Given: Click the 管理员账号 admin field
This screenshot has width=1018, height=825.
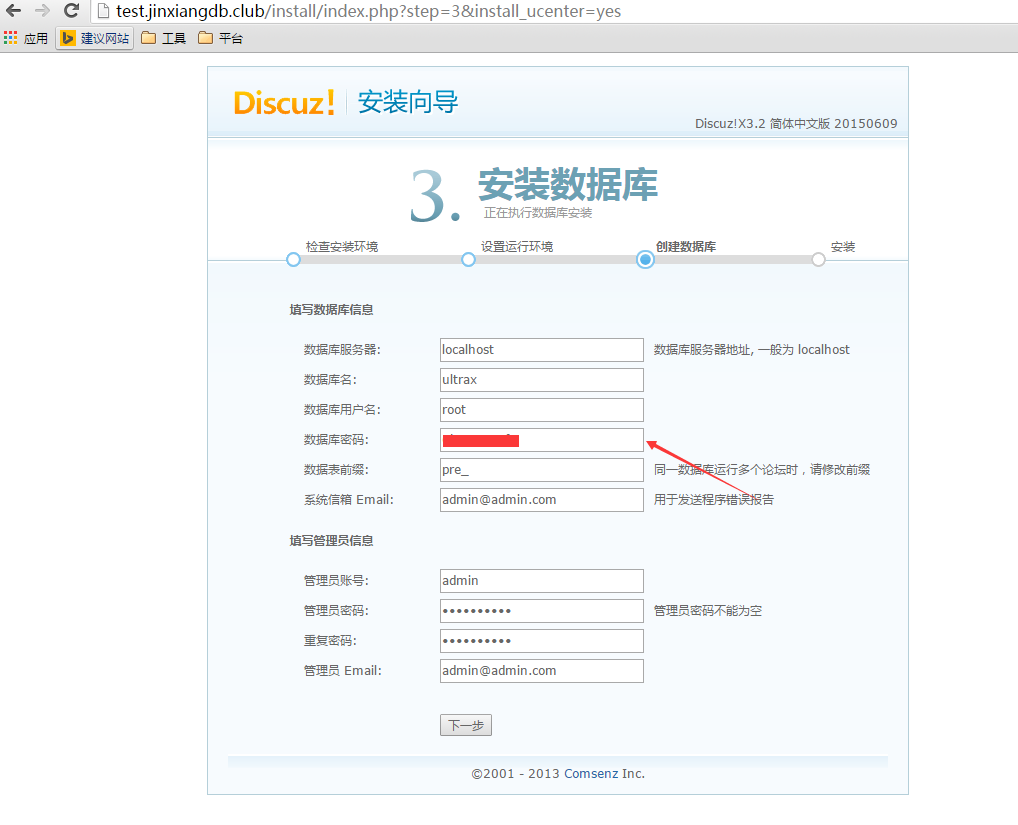Looking at the screenshot, I should point(541,581).
